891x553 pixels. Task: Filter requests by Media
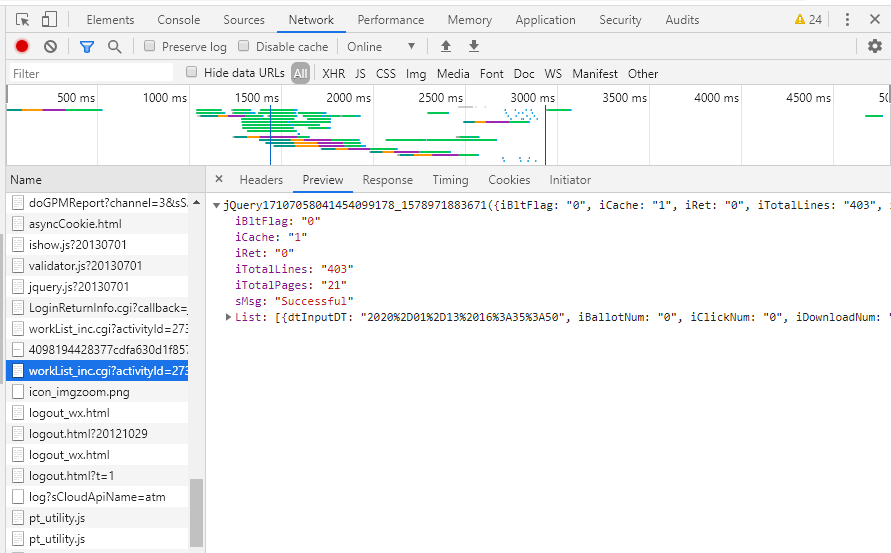[453, 74]
